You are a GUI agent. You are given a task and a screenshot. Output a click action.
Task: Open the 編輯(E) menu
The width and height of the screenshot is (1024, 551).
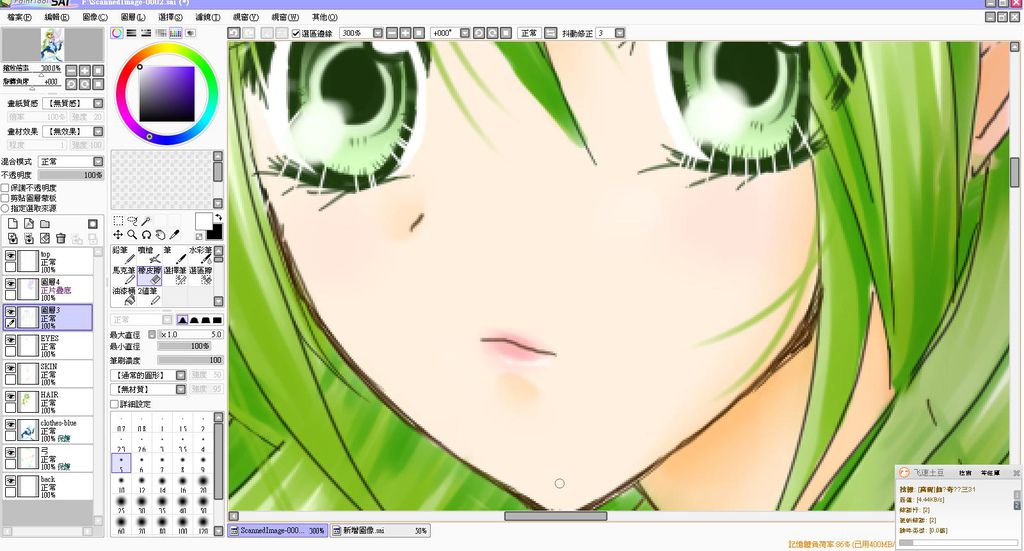(57, 17)
